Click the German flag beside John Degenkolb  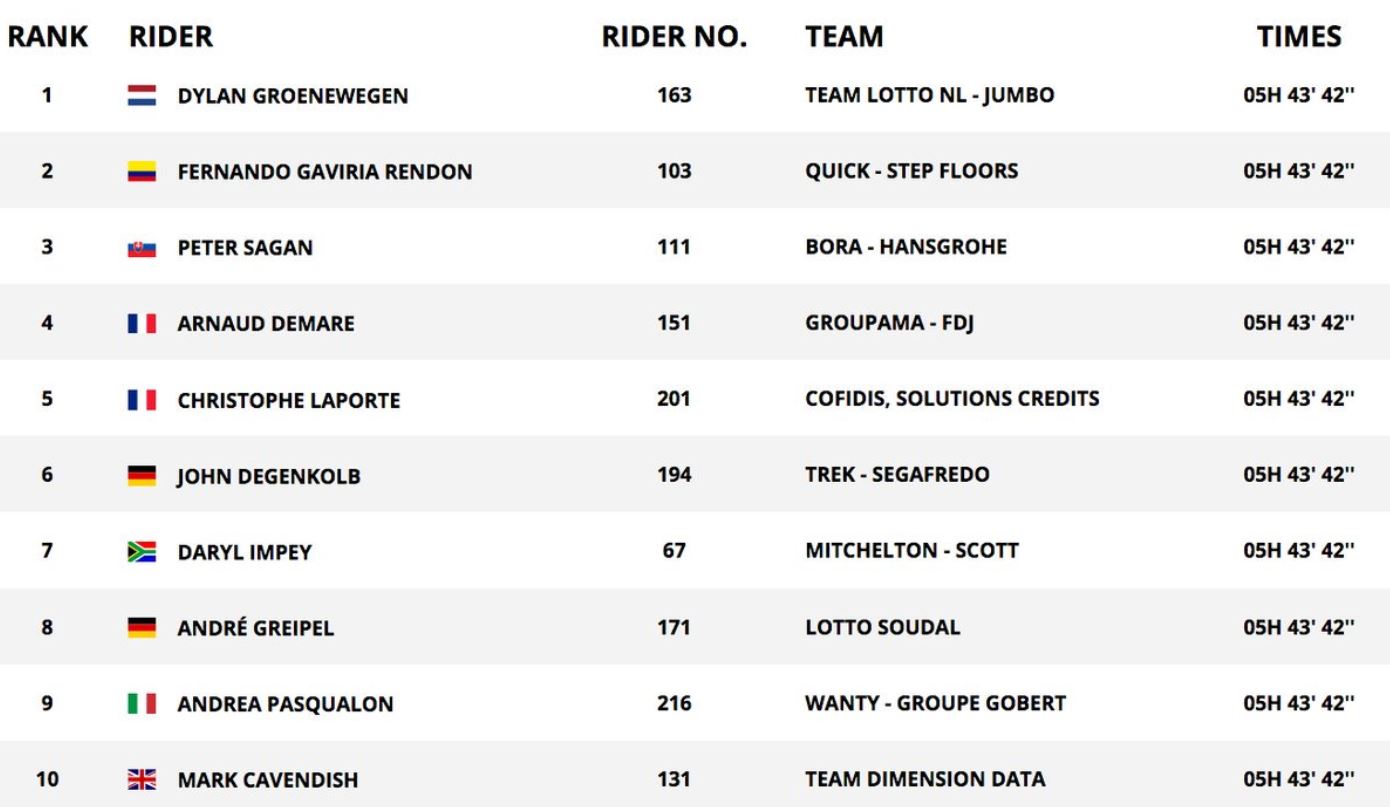142,476
